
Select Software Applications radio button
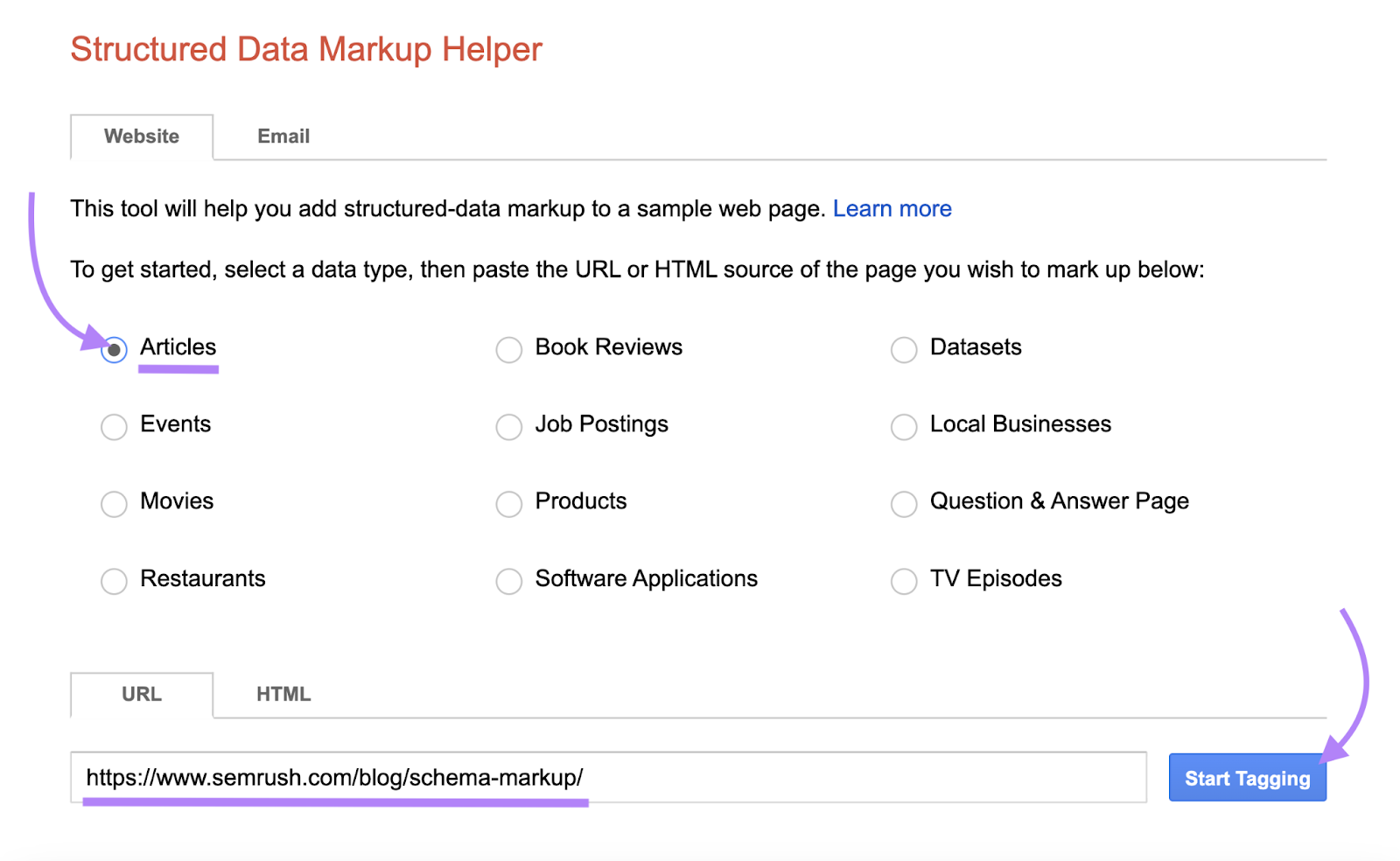click(509, 581)
